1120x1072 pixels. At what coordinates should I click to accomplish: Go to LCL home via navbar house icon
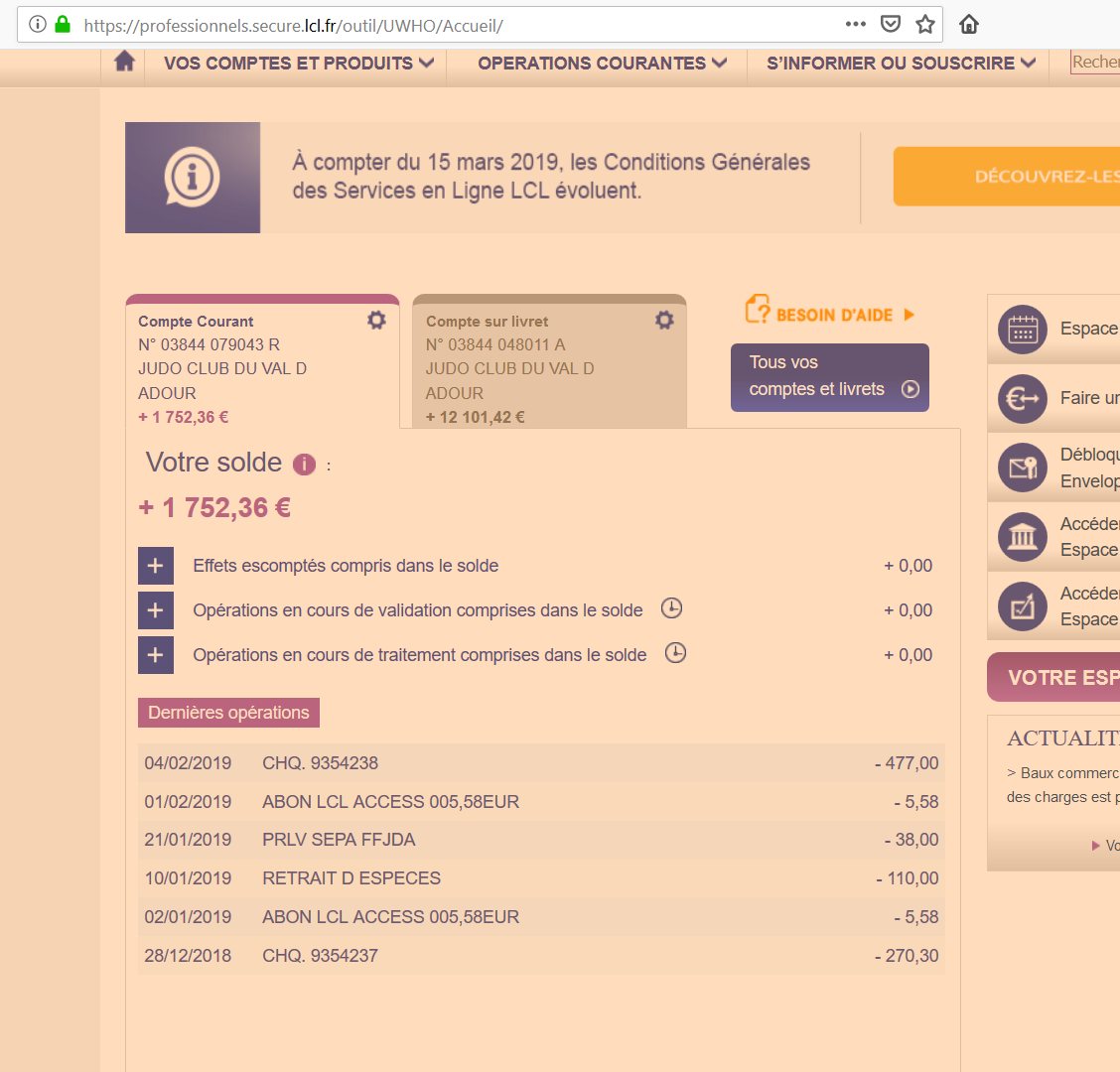(124, 62)
